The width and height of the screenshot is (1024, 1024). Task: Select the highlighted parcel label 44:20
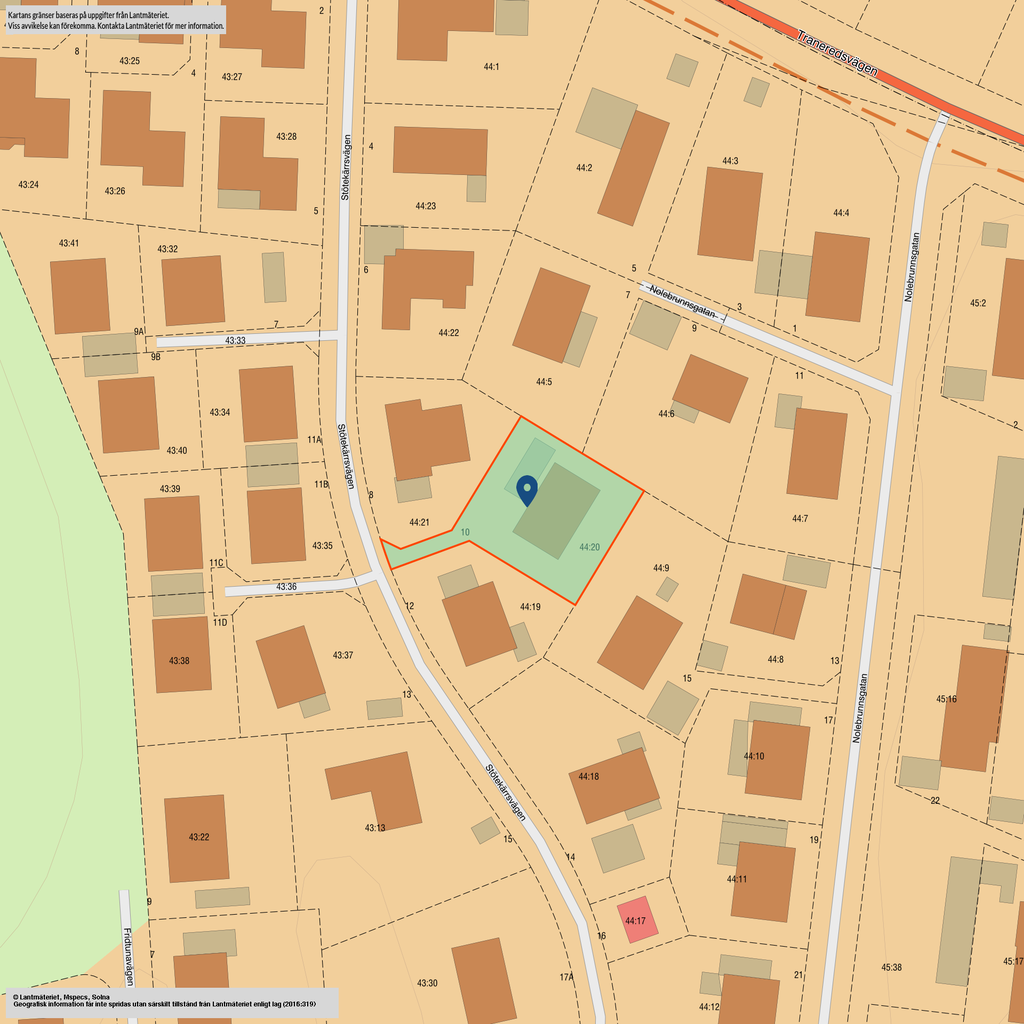point(589,547)
